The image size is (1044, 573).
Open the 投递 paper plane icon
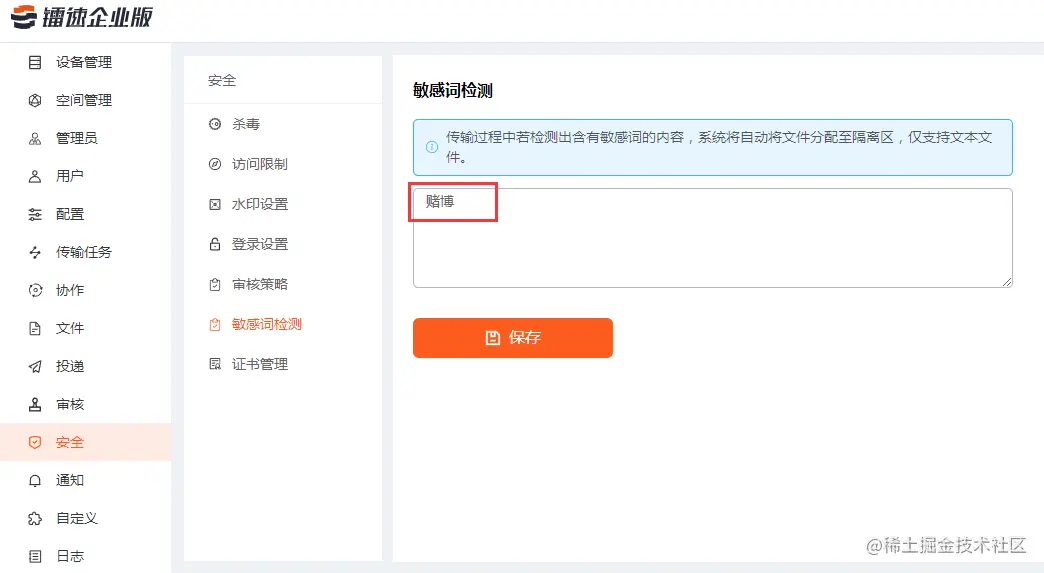[x=35, y=366]
